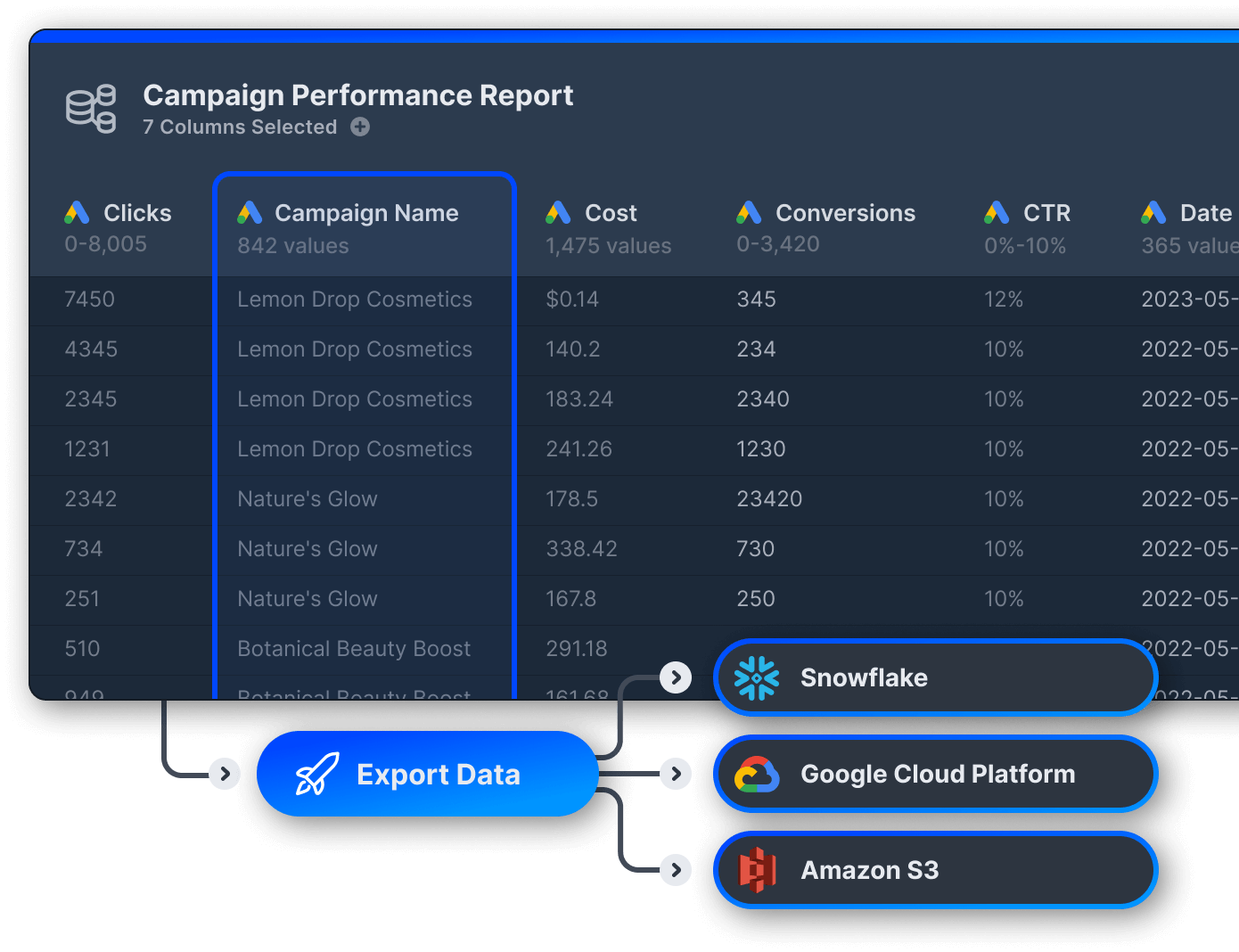Click the $0.14 cost cell
This screenshot has height=952, width=1239.
click(572, 300)
